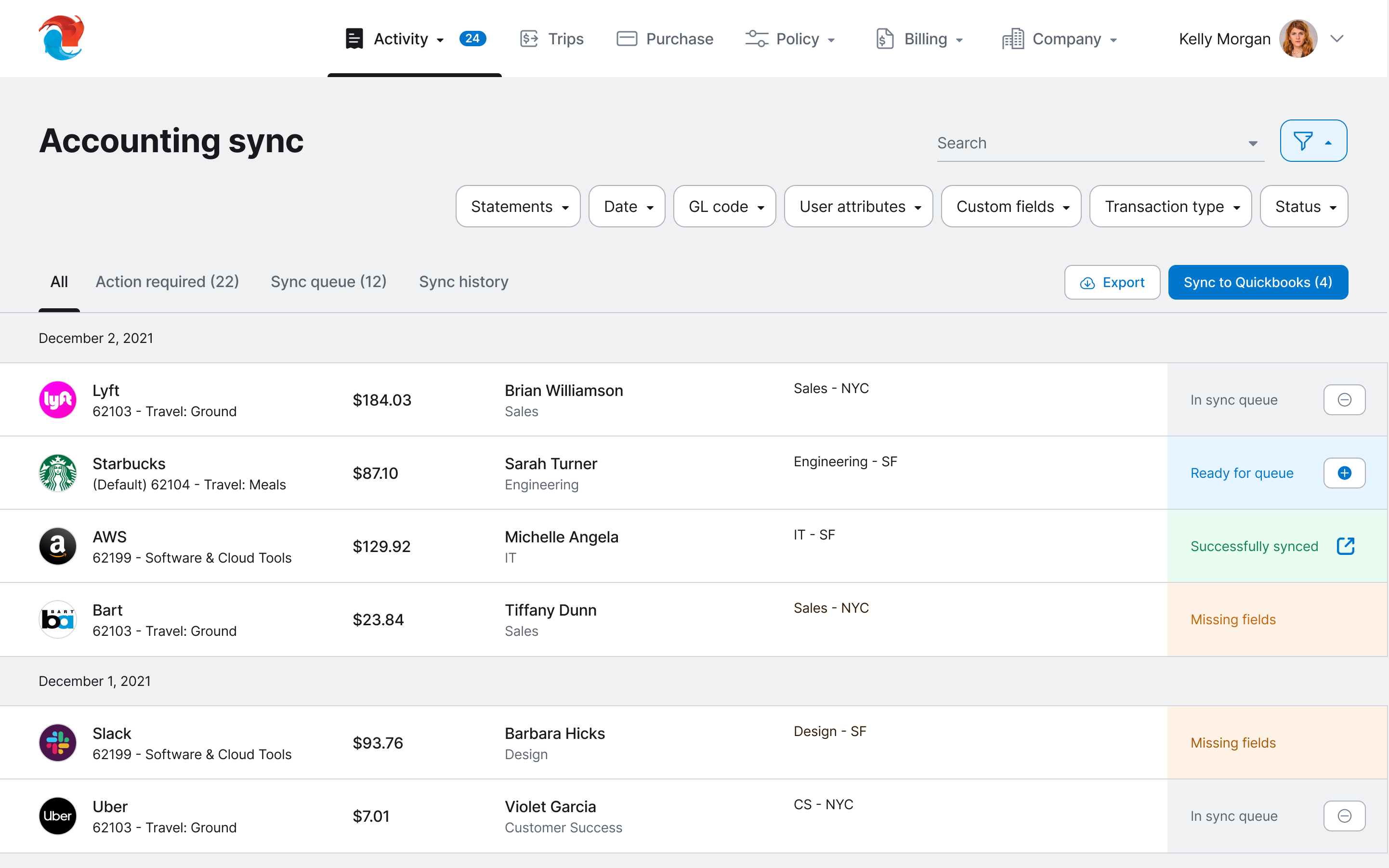
Task: Switch to Action required (22) tab
Action: [167, 282]
